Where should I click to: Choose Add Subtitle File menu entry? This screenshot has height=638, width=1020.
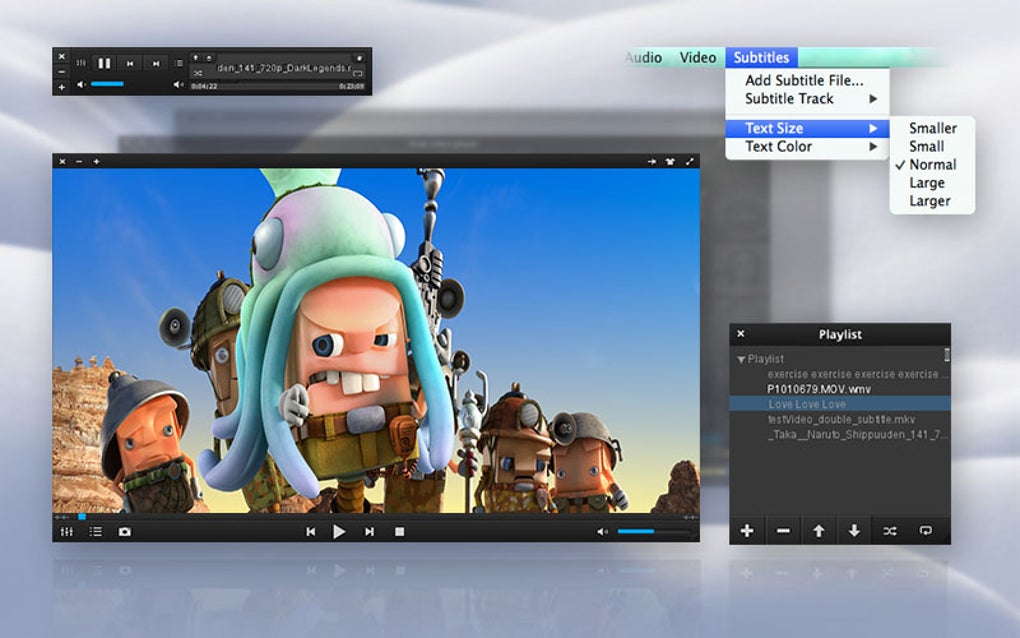[804, 81]
